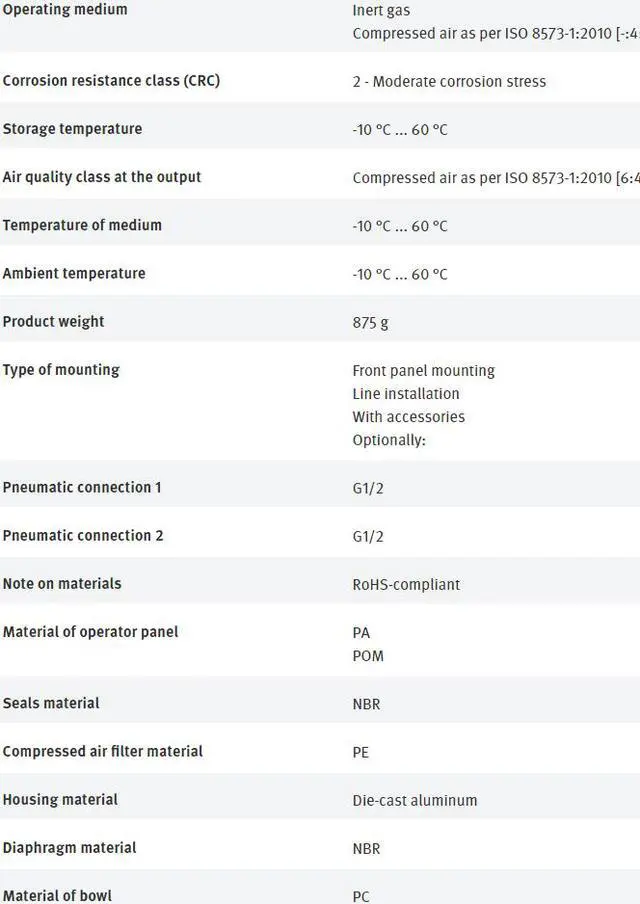This screenshot has width=640, height=904.
Task: Click the Type of mounting label
Action: [x=61, y=370]
